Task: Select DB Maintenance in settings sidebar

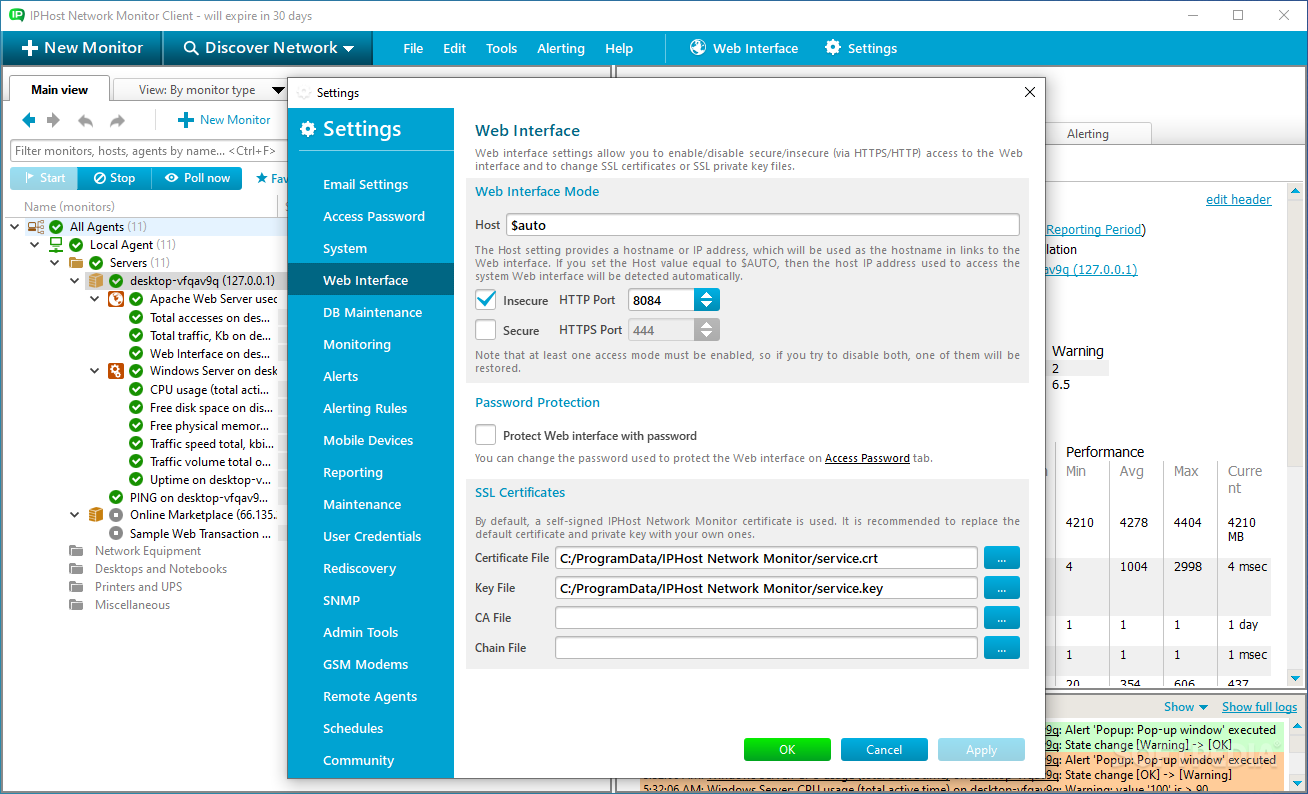Action: tap(370, 312)
